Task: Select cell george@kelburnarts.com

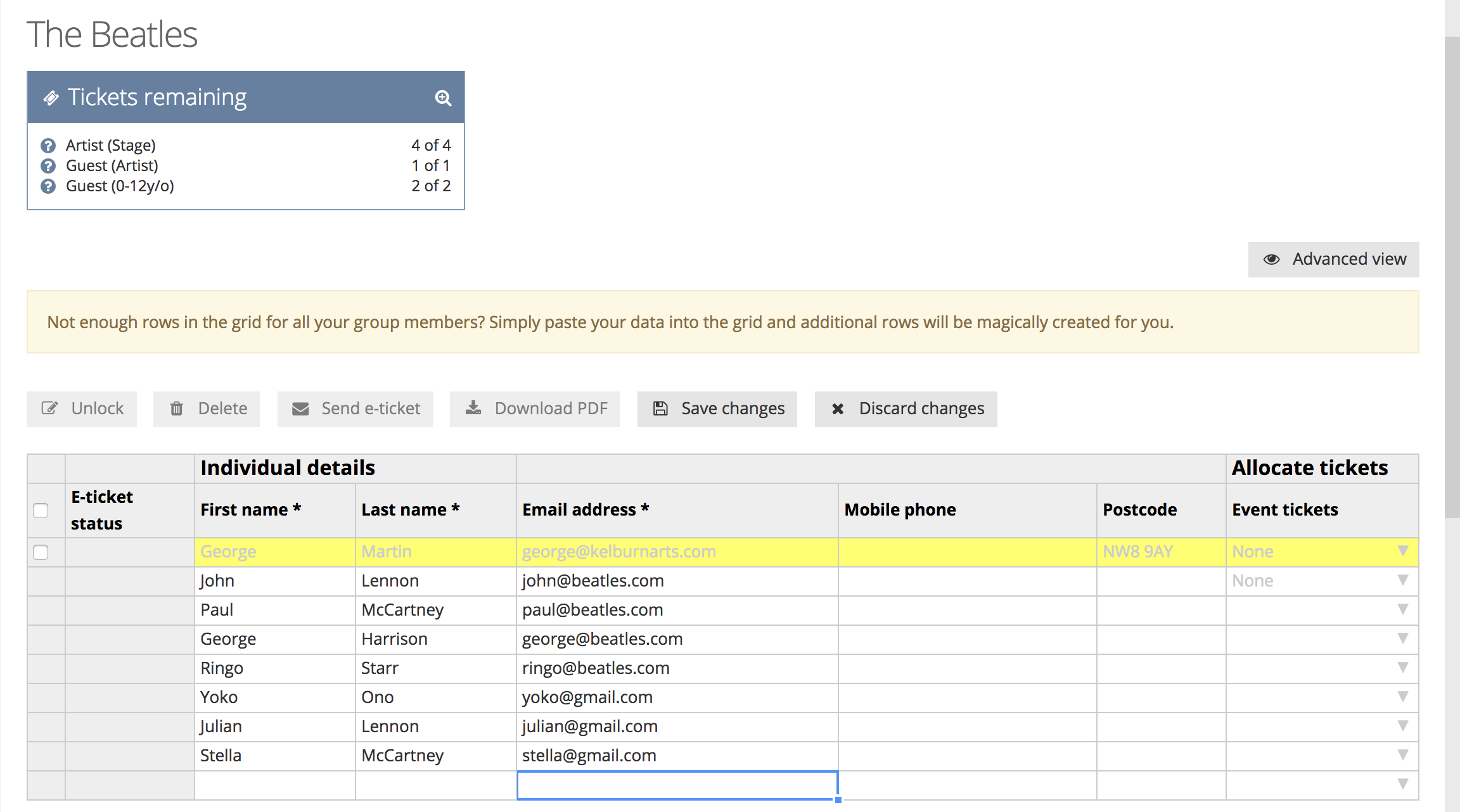Action: click(x=677, y=552)
